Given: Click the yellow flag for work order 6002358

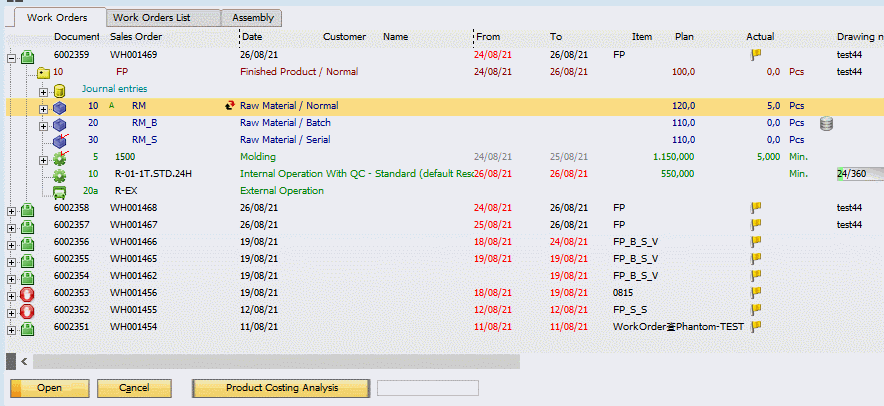Looking at the screenshot, I should coord(757,208).
